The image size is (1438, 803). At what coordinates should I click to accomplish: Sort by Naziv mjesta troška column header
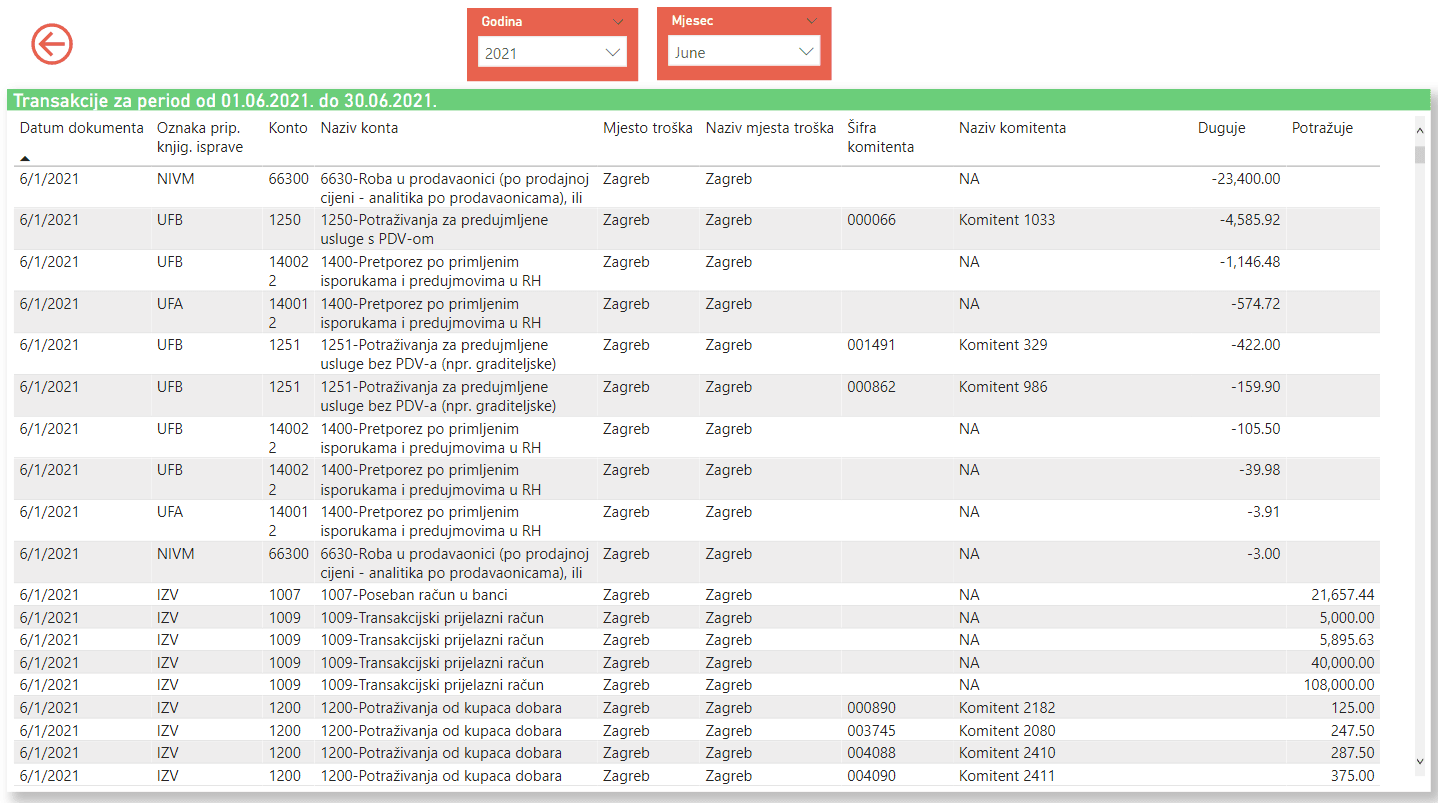[770, 128]
